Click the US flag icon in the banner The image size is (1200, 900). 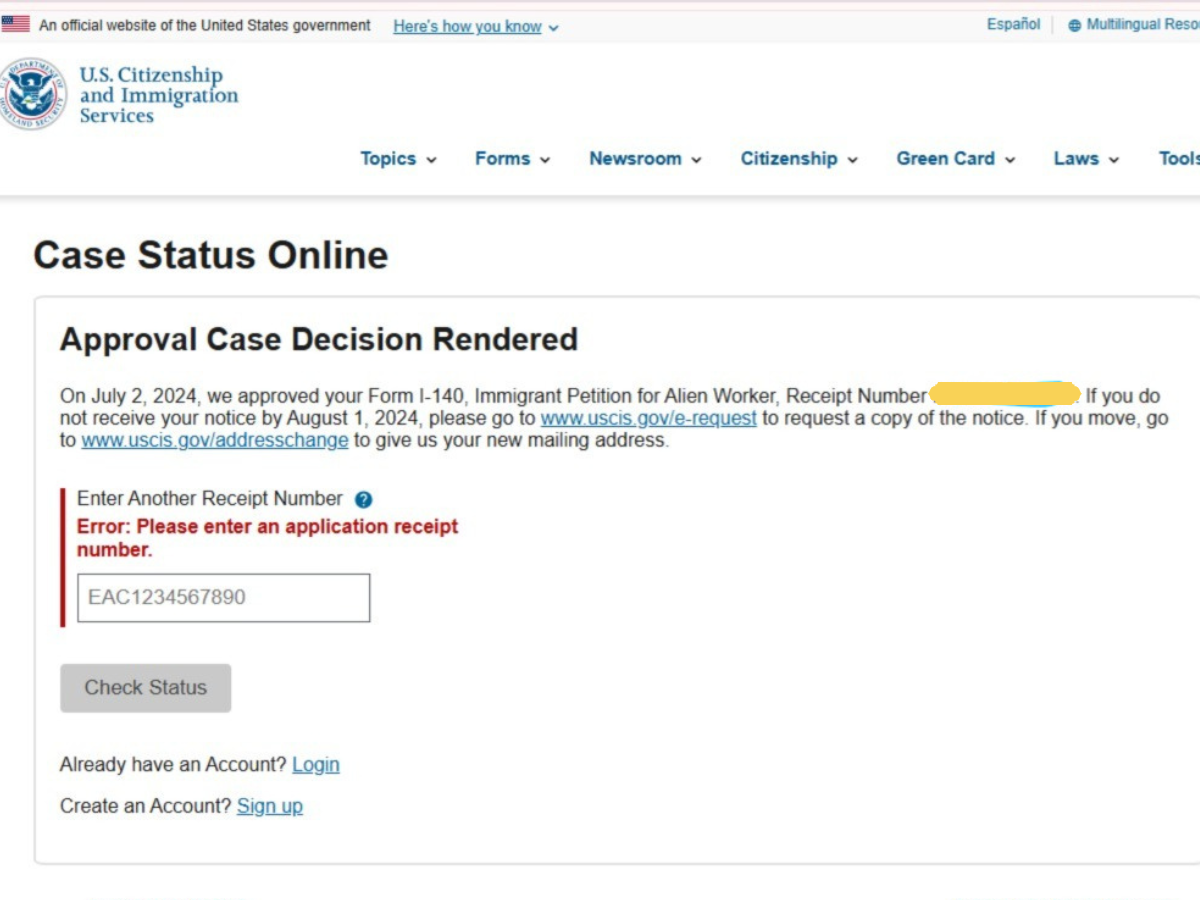point(16,25)
